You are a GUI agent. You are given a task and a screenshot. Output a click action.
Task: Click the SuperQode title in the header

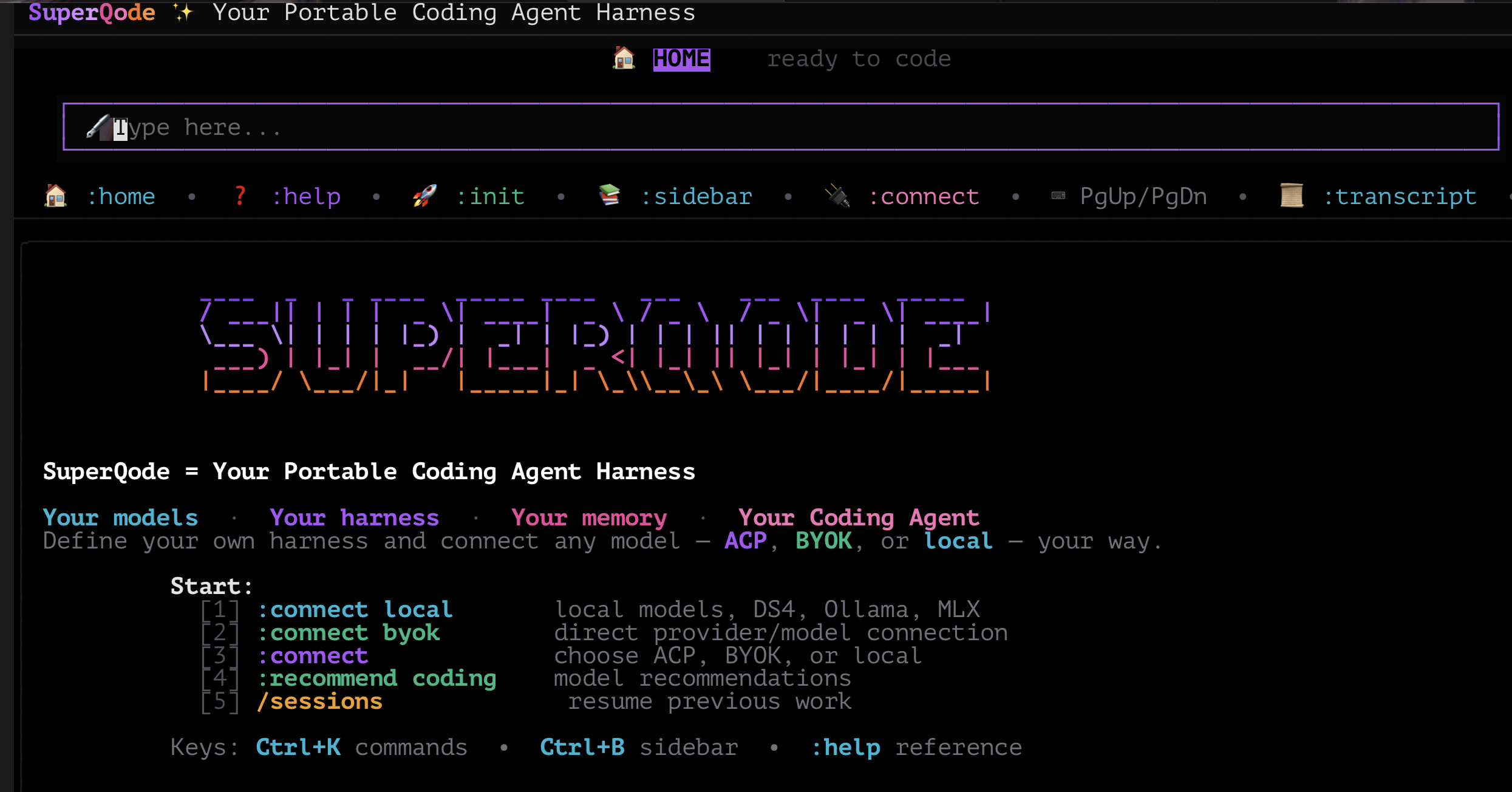[x=92, y=12]
